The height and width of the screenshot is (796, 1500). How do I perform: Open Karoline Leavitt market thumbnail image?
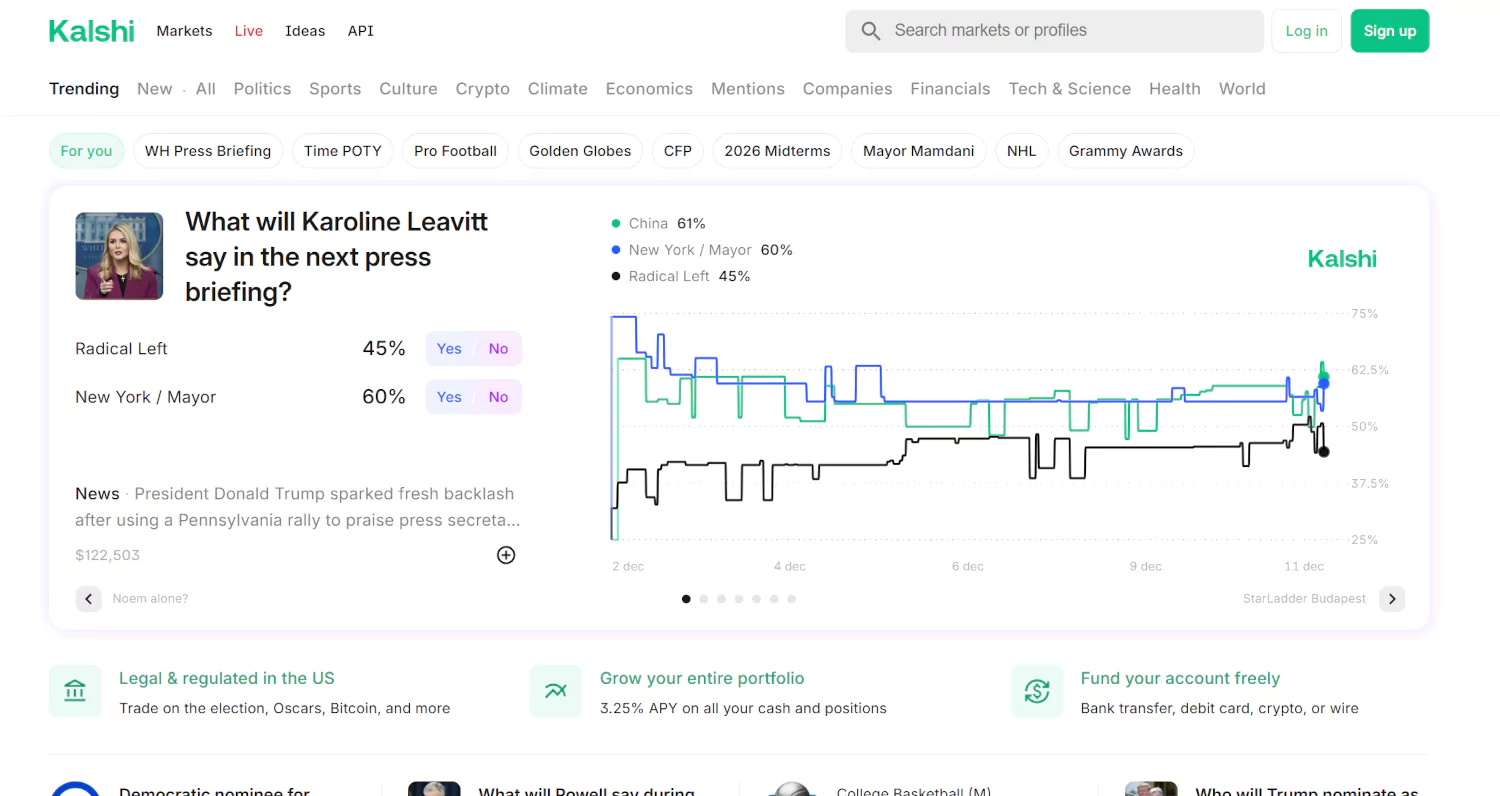pyautogui.click(x=119, y=256)
